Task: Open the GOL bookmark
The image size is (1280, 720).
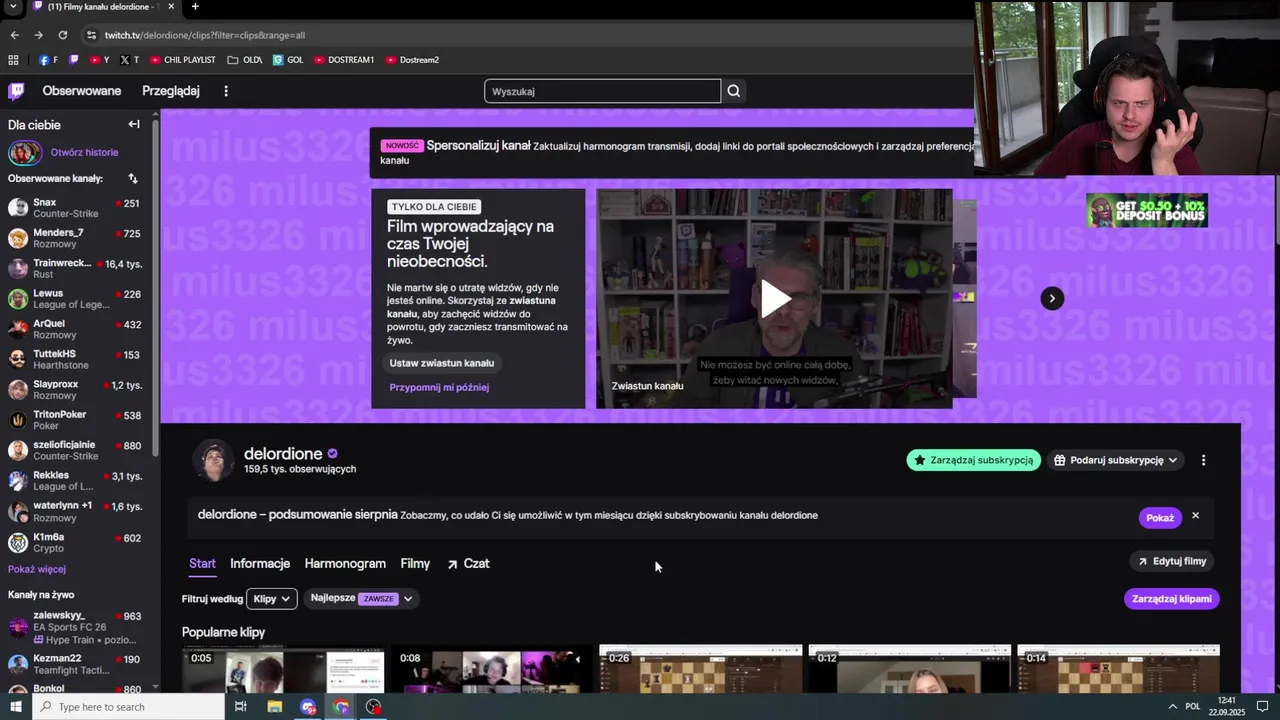Action: 288,60
